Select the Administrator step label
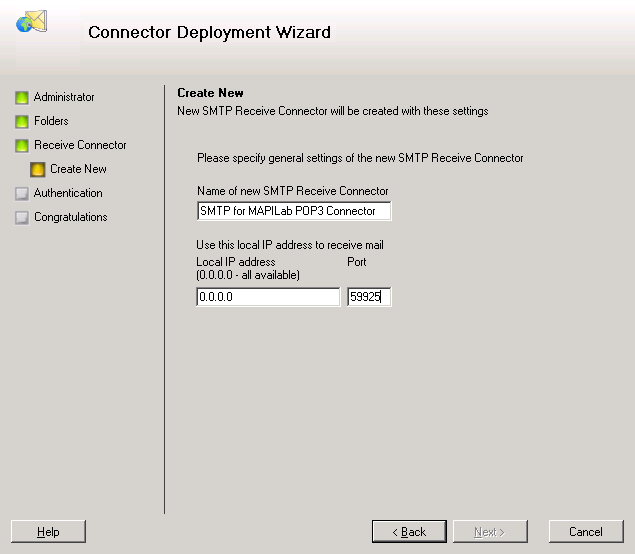The image size is (635, 554). [x=64, y=97]
